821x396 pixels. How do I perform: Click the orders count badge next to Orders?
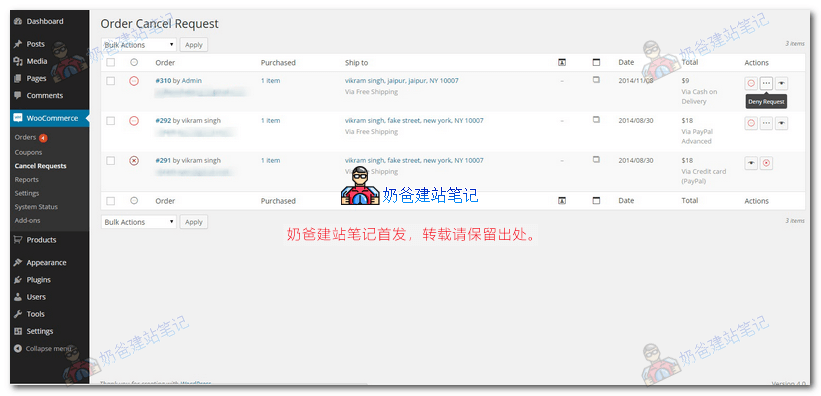click(x=43, y=138)
